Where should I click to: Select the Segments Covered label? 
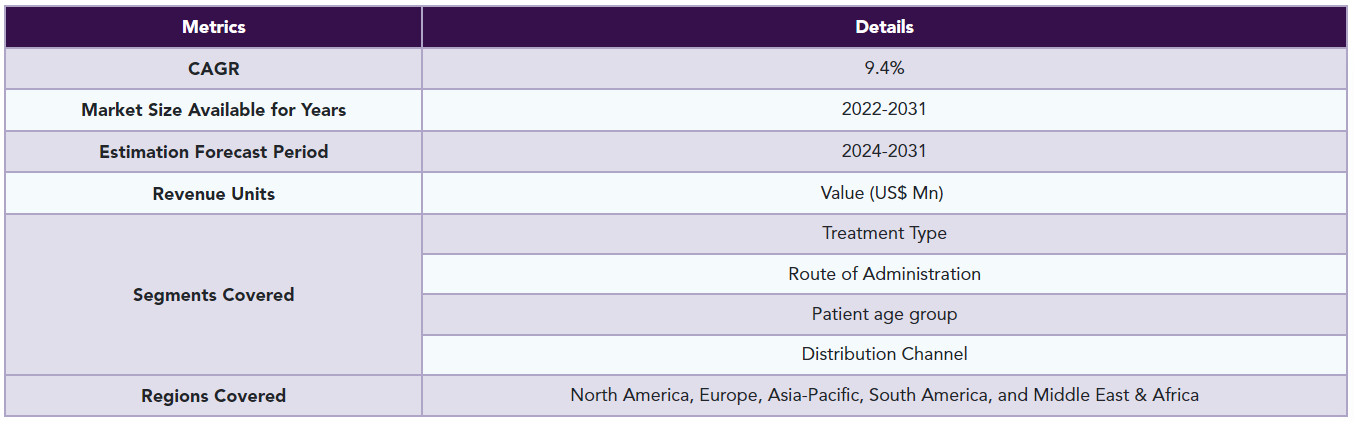coord(213,295)
